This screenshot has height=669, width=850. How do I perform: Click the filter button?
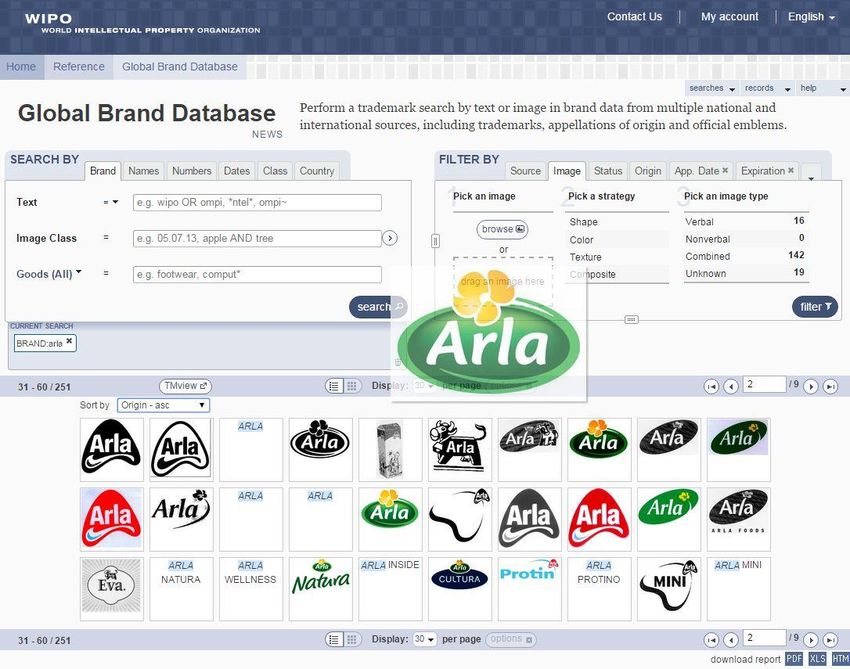point(815,307)
